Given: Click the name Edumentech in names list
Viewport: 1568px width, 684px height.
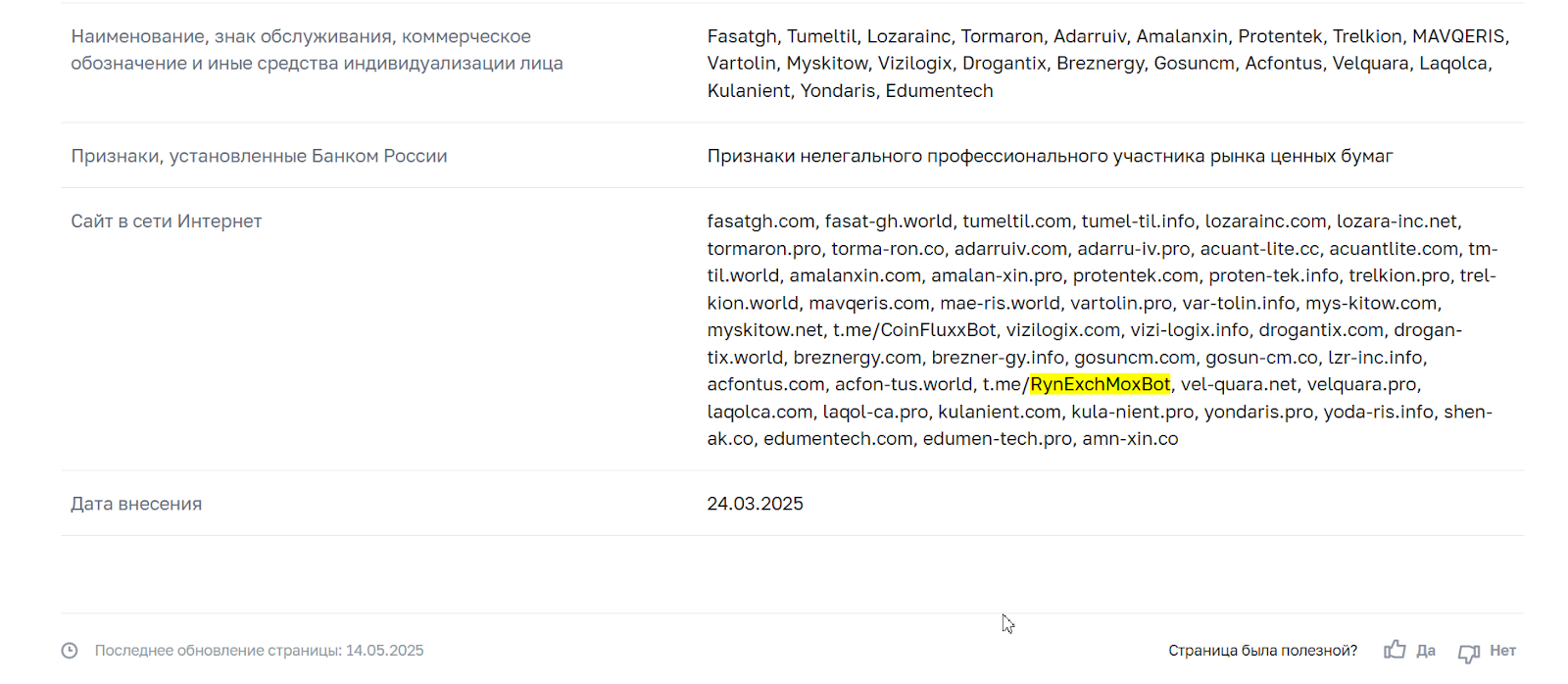Looking at the screenshot, I should (939, 91).
